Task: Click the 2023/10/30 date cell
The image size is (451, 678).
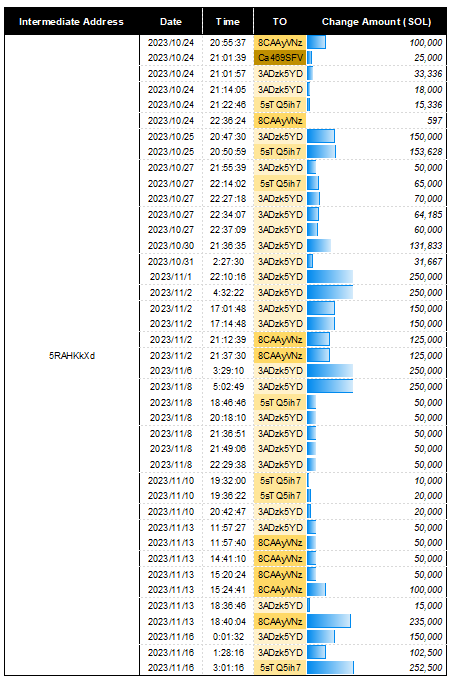Action: pyautogui.click(x=171, y=246)
